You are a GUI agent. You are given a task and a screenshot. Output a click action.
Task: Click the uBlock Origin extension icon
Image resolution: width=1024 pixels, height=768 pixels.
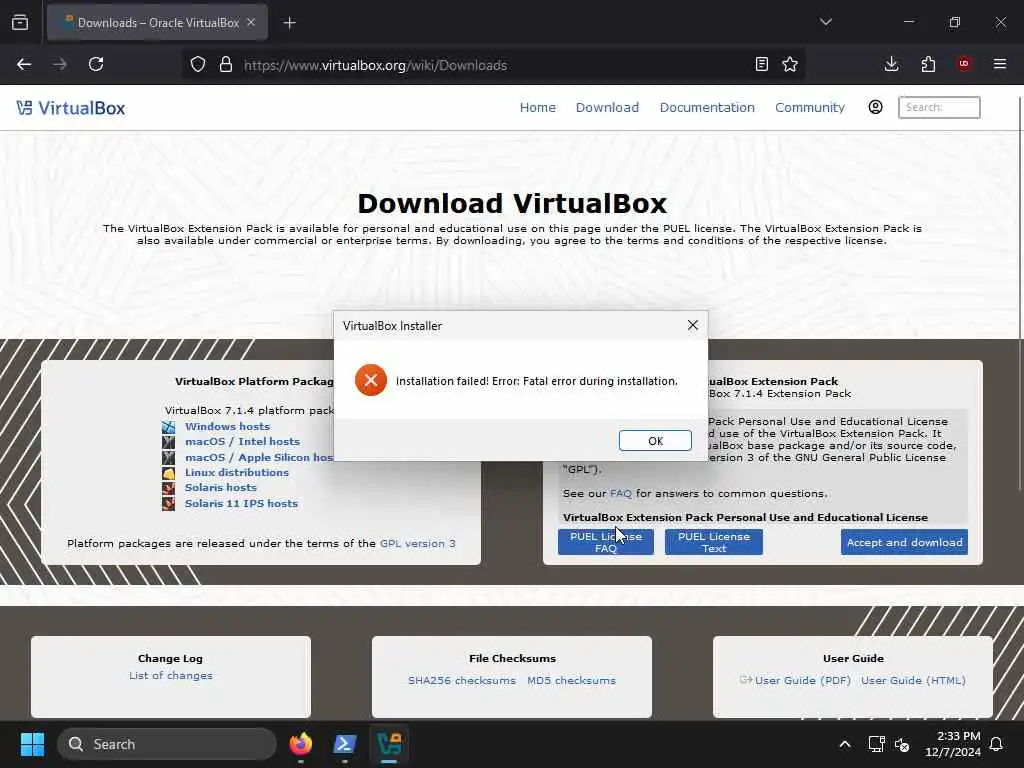(964, 64)
